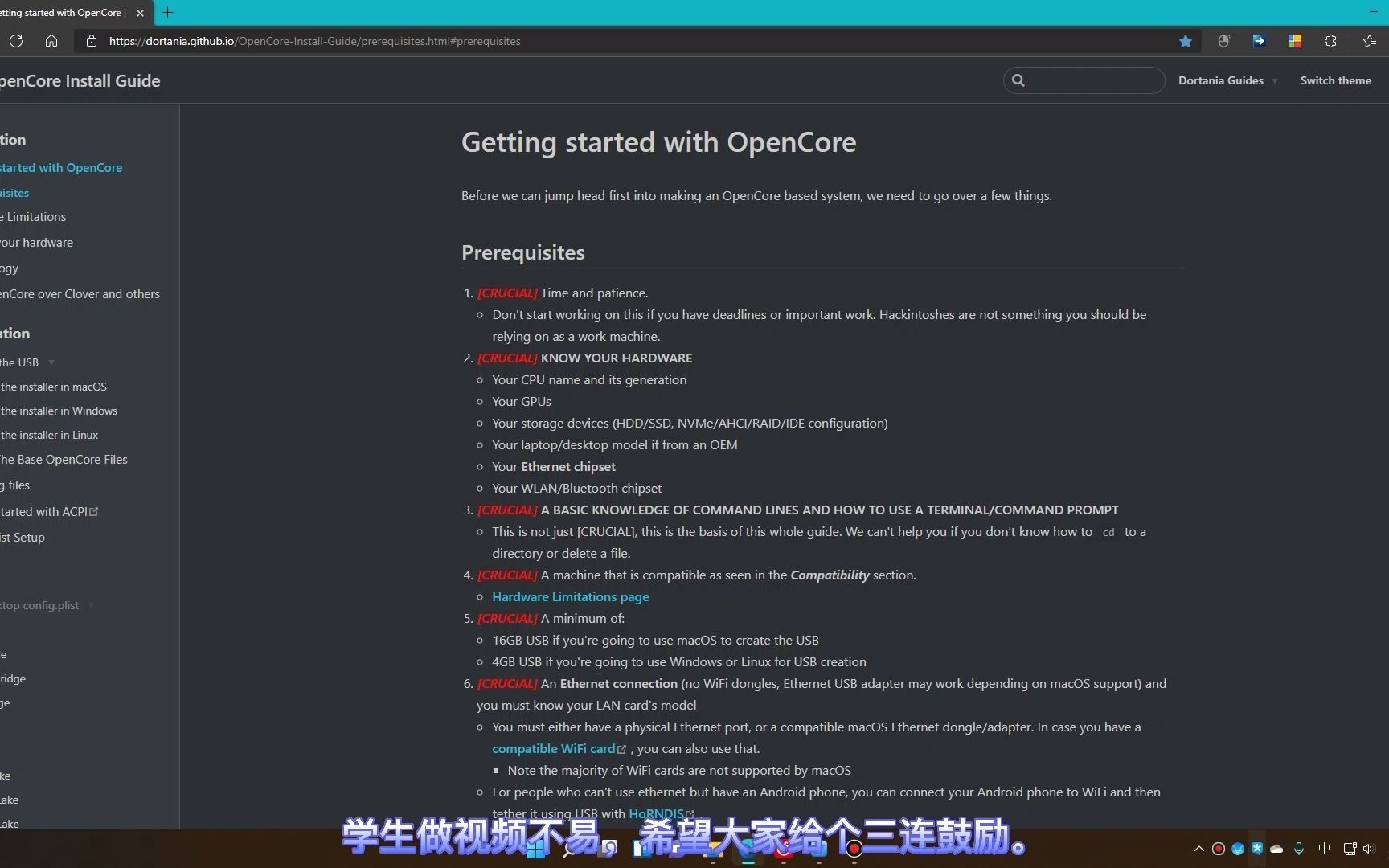The height and width of the screenshot is (868, 1389).
Task: Open 'enCore over Clover and others' sidebar page
Action: pos(80,294)
